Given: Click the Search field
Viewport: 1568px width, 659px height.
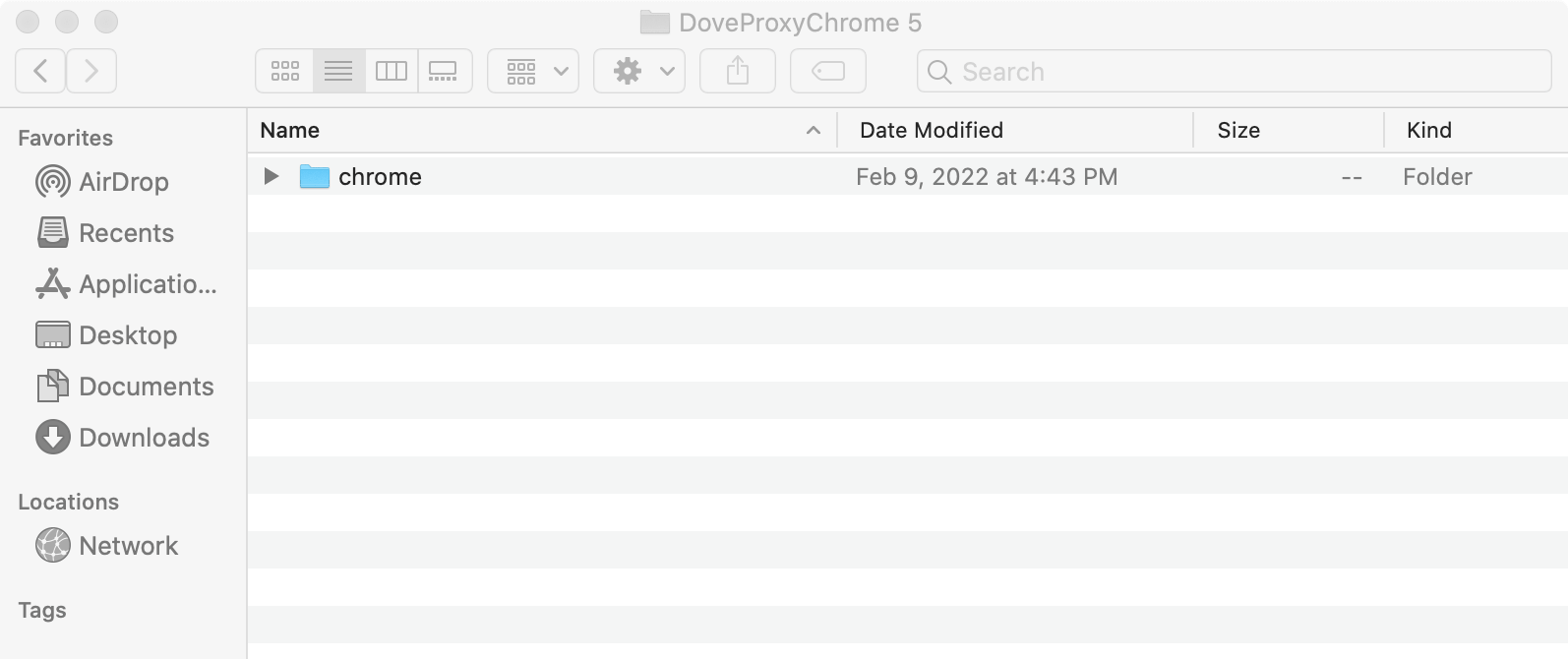Looking at the screenshot, I should (x=1235, y=71).
